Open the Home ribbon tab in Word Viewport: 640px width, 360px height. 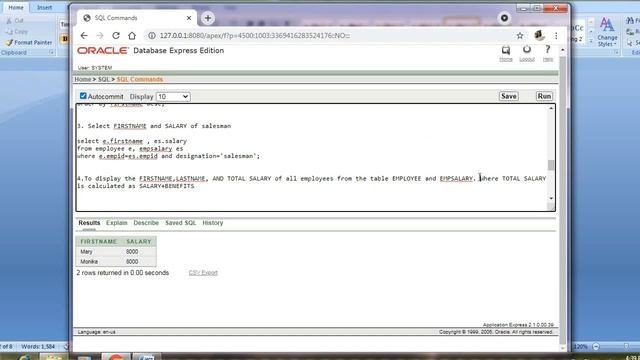click(16, 7)
